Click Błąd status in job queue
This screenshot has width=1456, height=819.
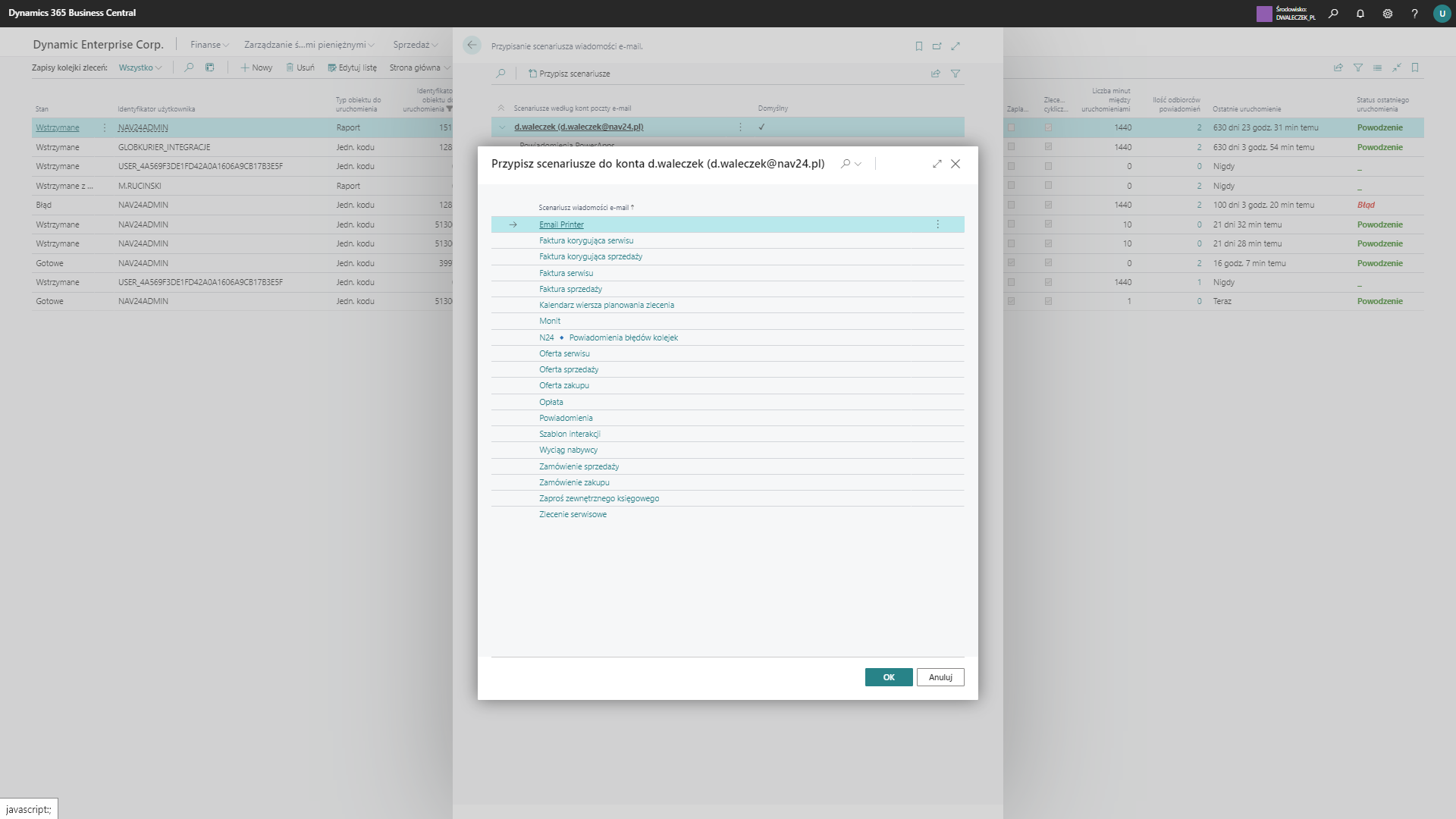(44, 205)
